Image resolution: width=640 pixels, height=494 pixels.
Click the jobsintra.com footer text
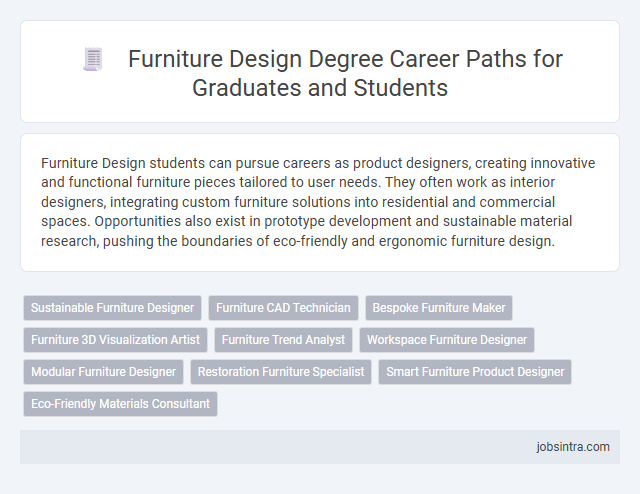[573, 447]
